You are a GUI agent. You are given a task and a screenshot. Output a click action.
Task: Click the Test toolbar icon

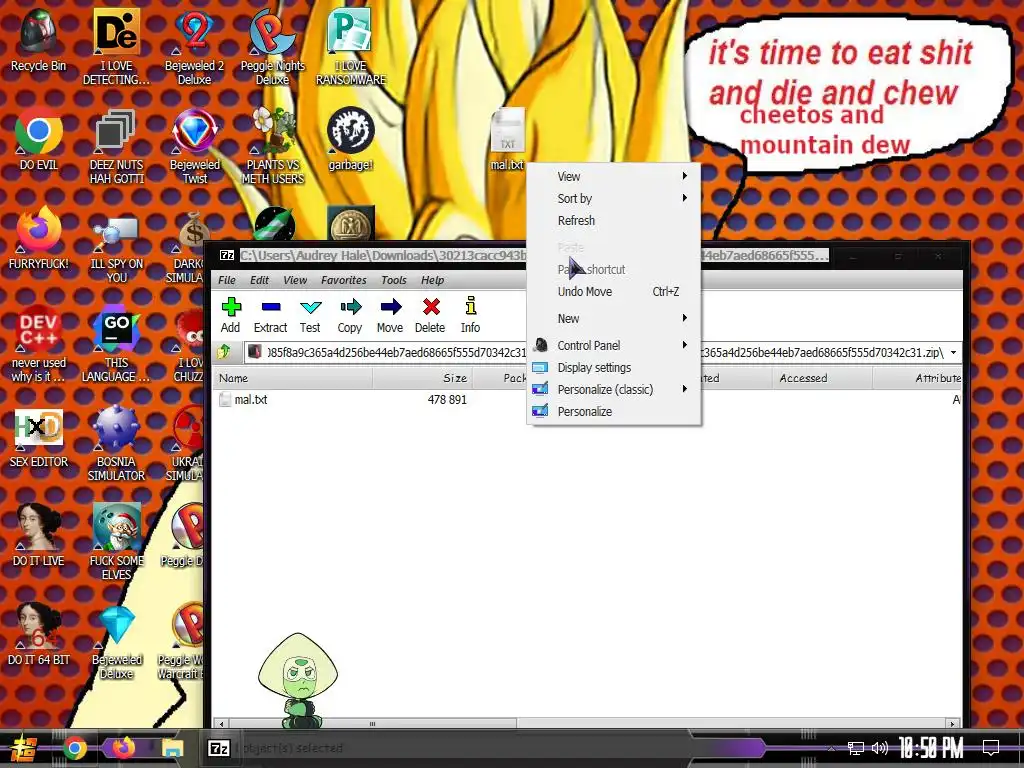point(310,315)
